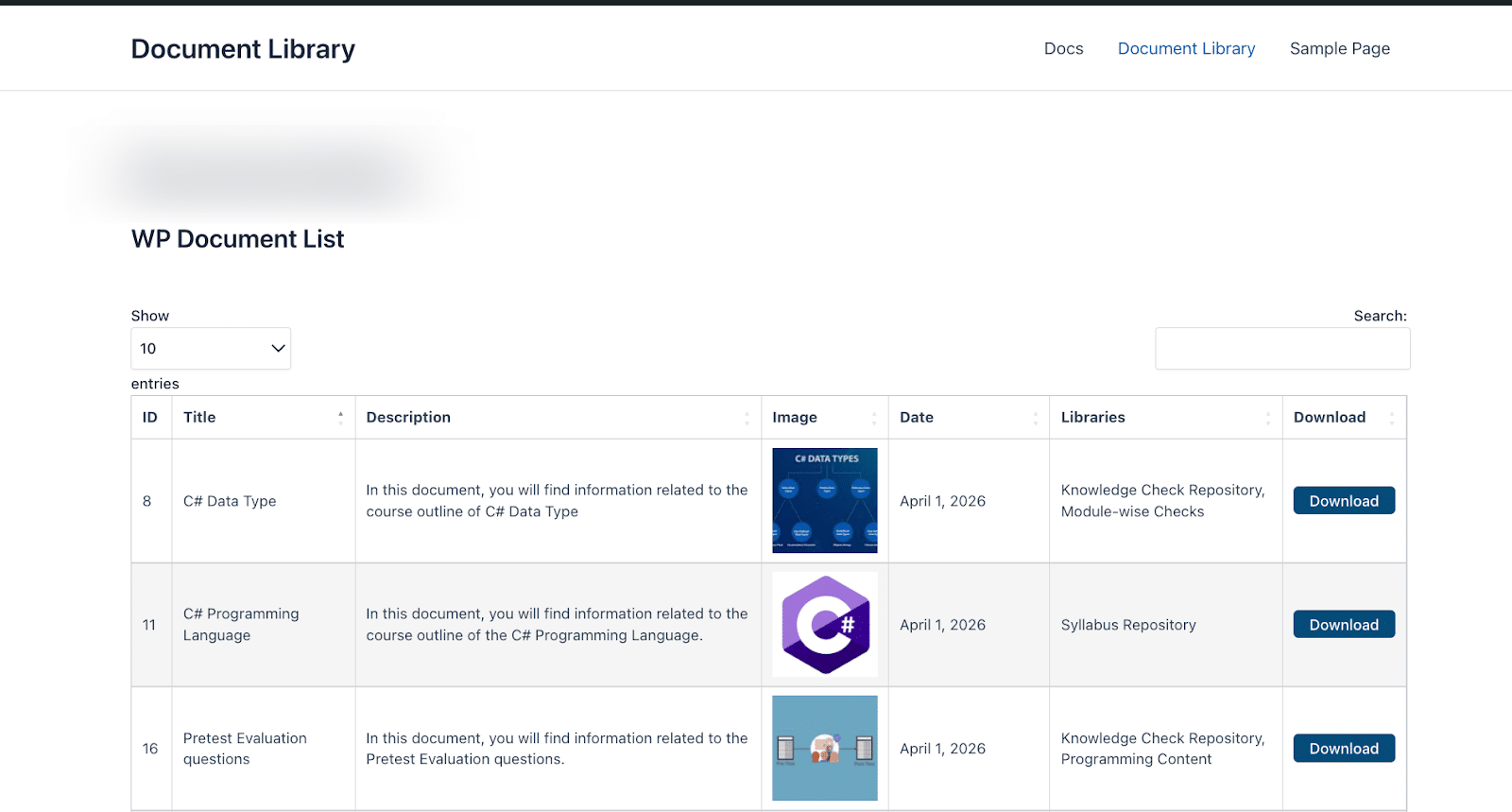Sort by Libraries column header
The height and width of the screenshot is (812, 1512).
click(x=1166, y=417)
